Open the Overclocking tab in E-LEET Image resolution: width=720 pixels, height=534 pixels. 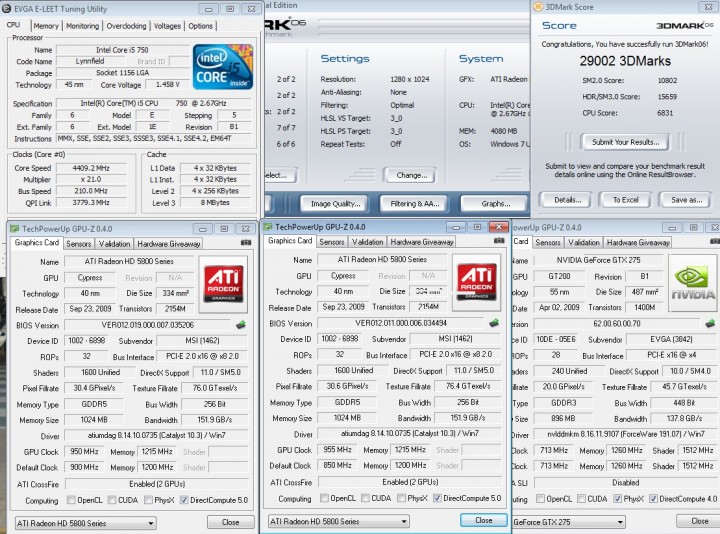click(126, 26)
